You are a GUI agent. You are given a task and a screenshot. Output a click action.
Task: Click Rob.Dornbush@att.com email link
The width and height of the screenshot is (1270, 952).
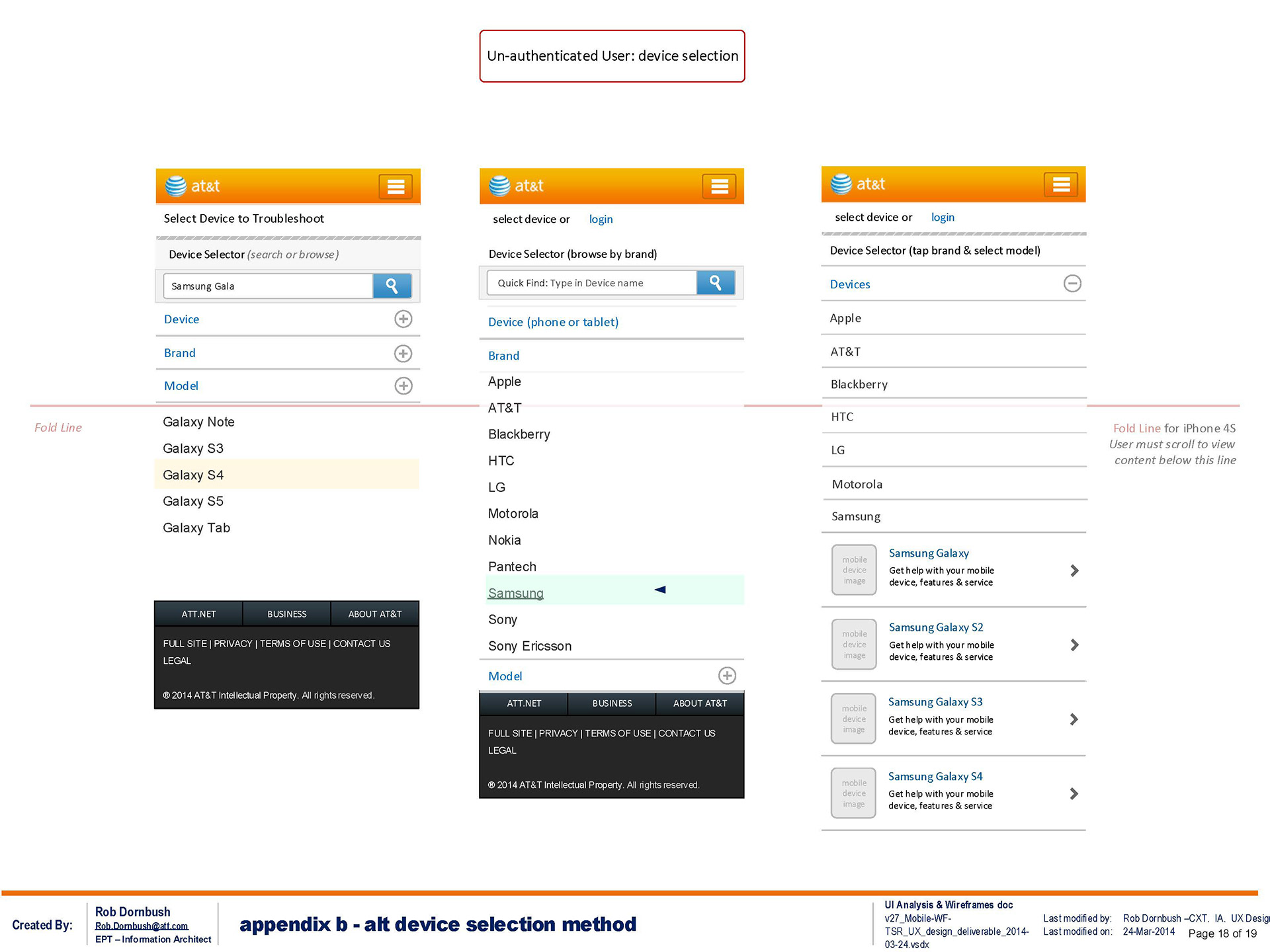142,926
